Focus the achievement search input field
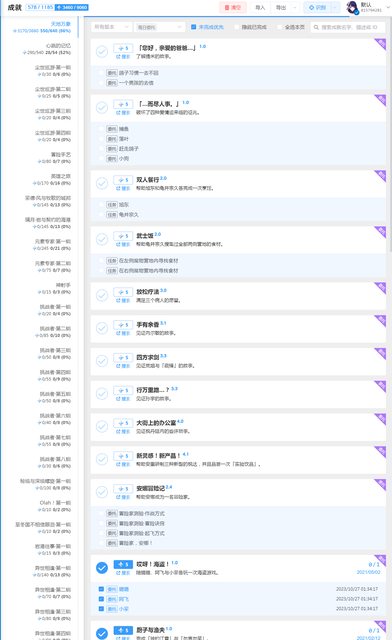 348,27
